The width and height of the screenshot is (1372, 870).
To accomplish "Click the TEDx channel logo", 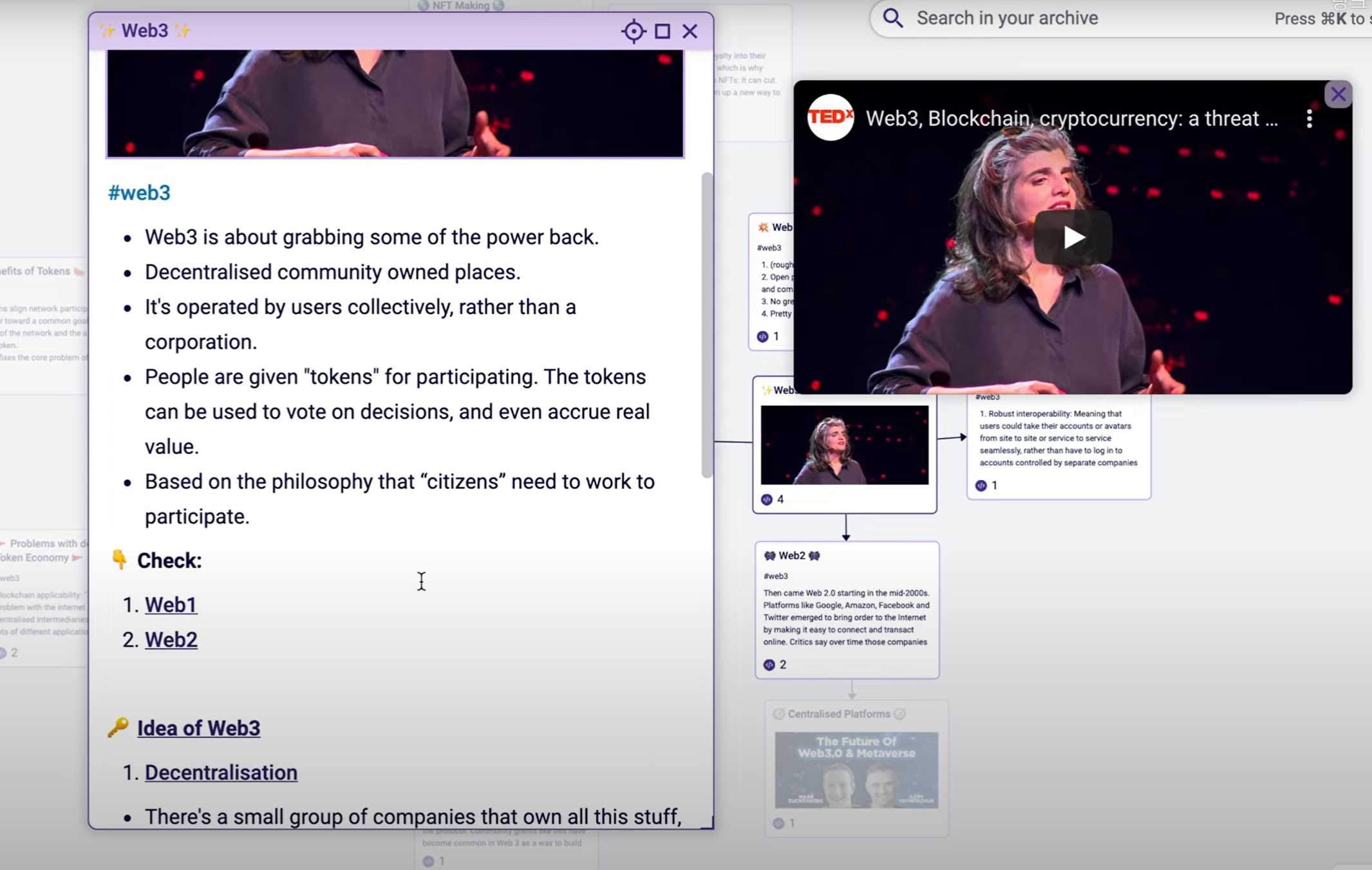I will point(831,117).
